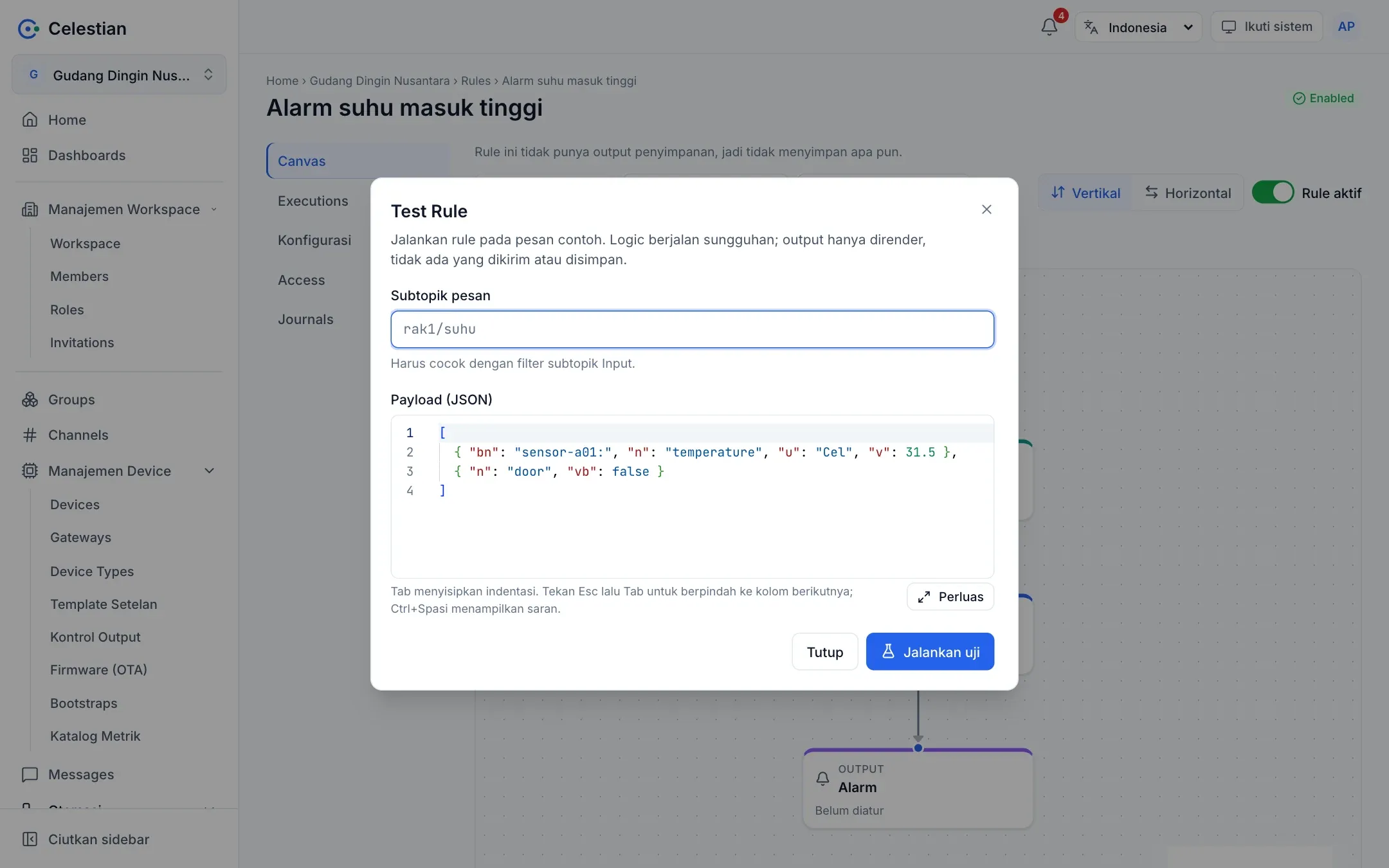Open Katalog Metrik in the sidebar

coord(95,736)
